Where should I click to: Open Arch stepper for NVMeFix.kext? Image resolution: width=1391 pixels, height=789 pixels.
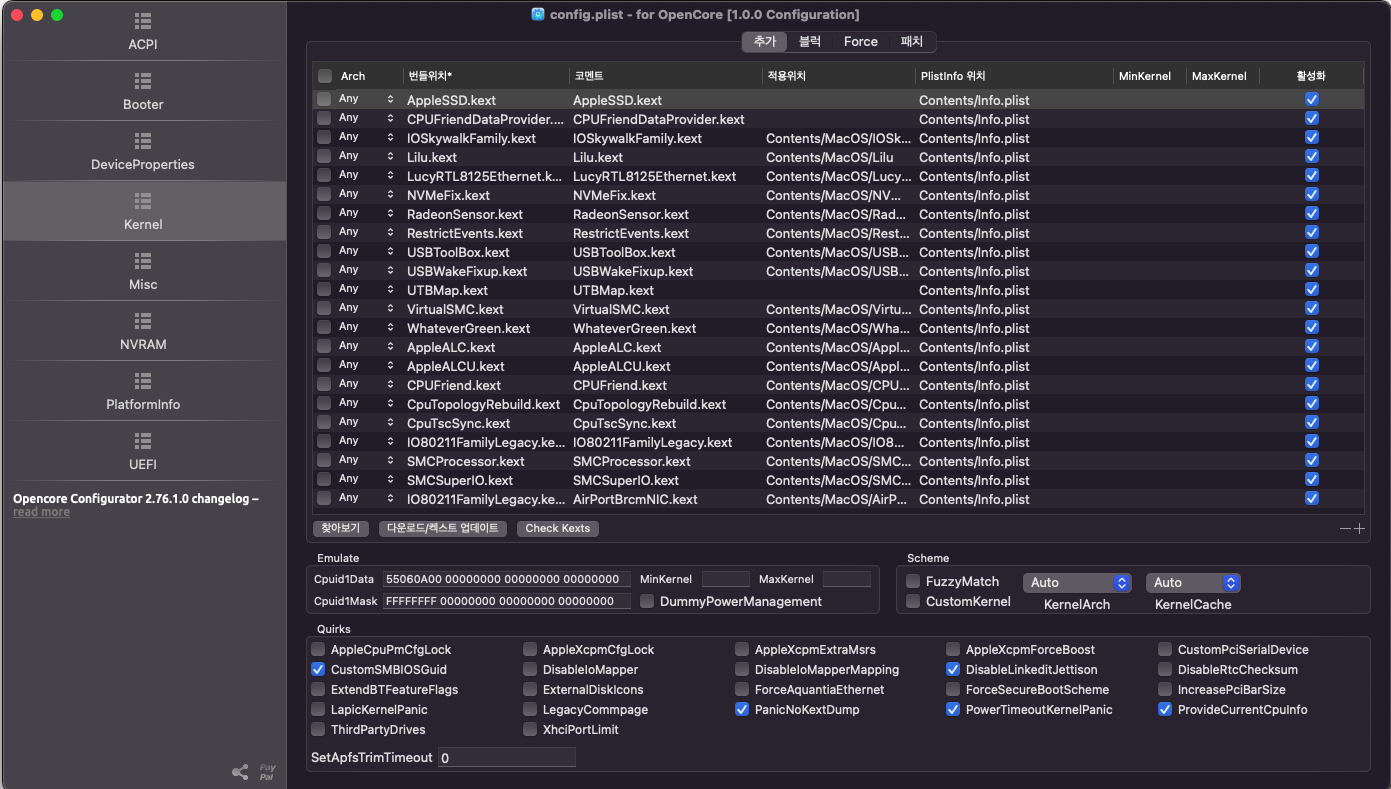pyautogui.click(x=391, y=195)
